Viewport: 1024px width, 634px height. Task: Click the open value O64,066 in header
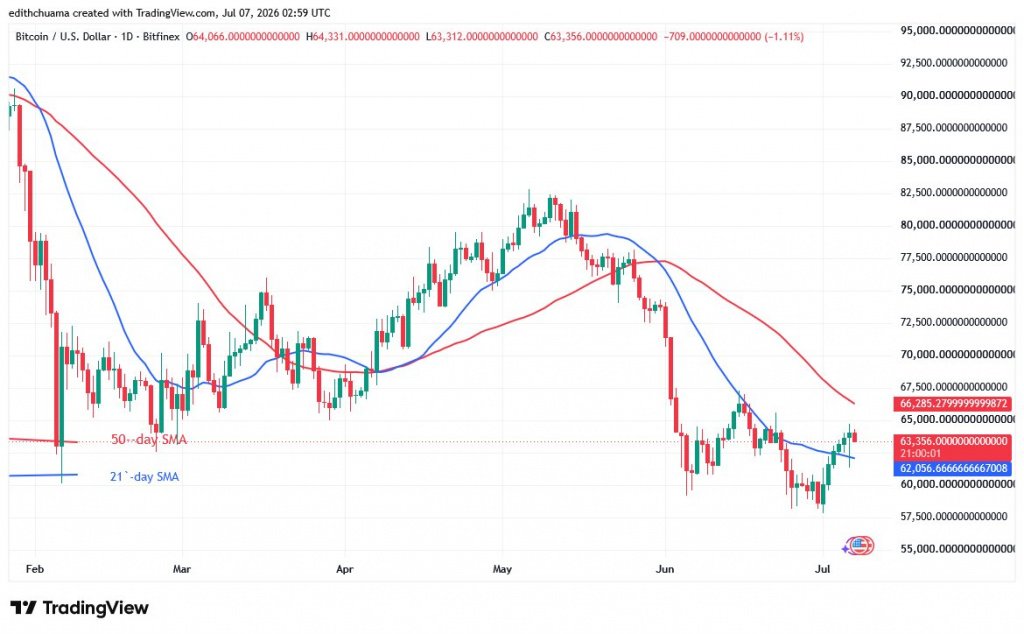click(x=243, y=37)
